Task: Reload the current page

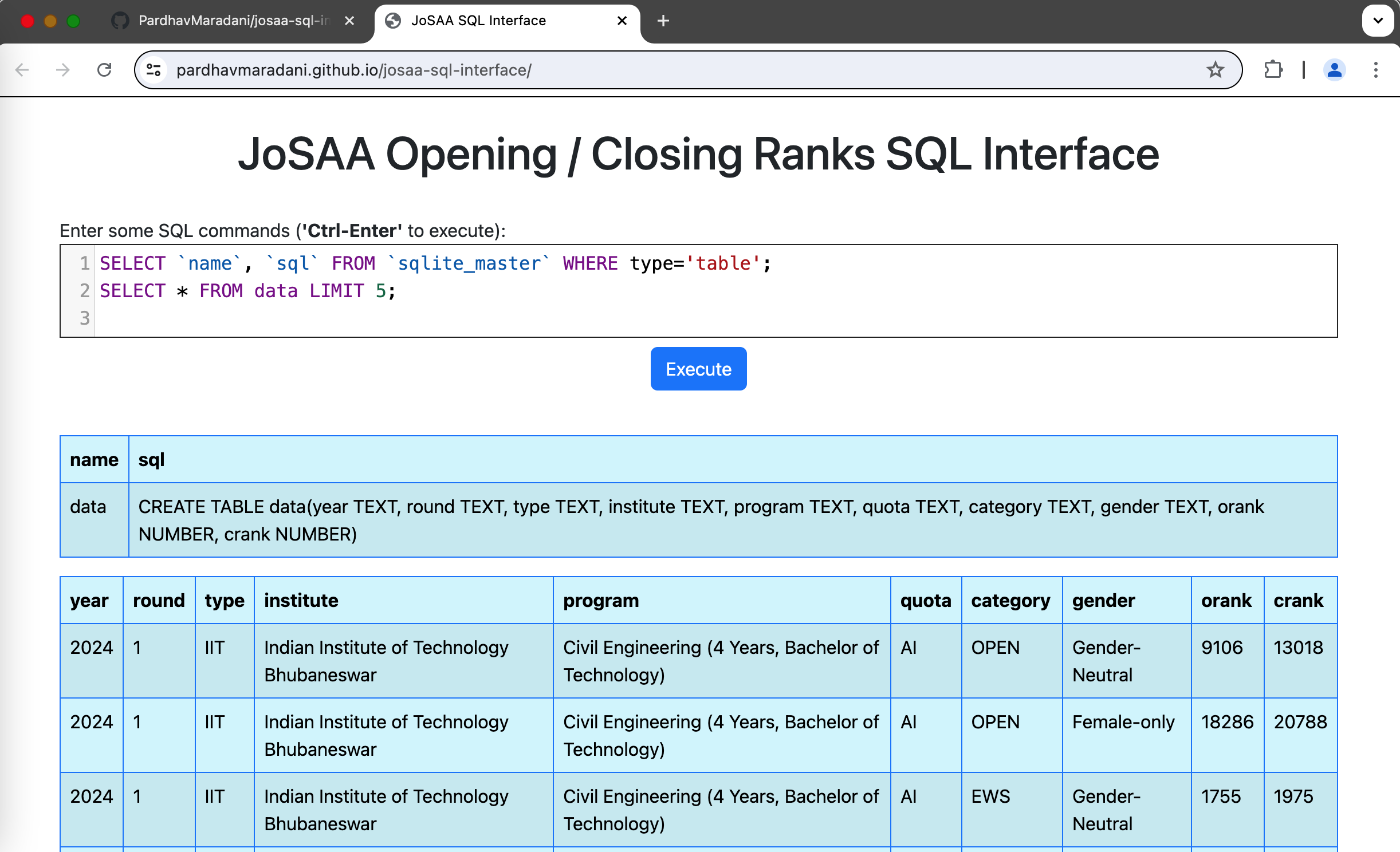Action: point(104,70)
